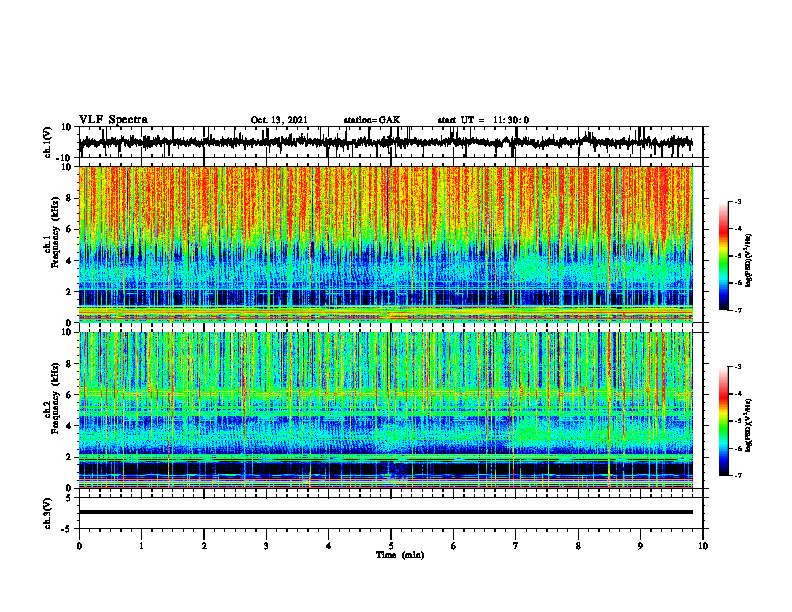Click the ch.1 color bar log(PSD) unit label
792x612 pixels.
point(749,261)
